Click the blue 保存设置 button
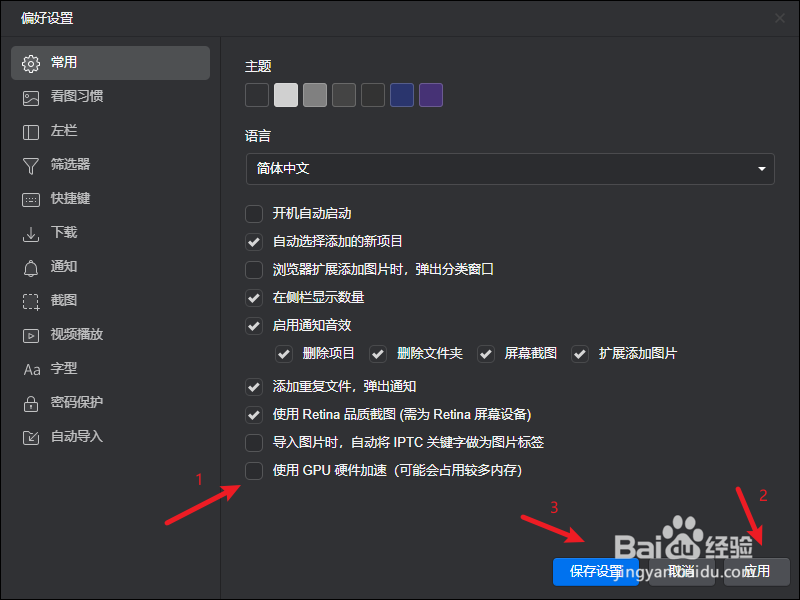Screen dimensions: 800x600 point(596,571)
